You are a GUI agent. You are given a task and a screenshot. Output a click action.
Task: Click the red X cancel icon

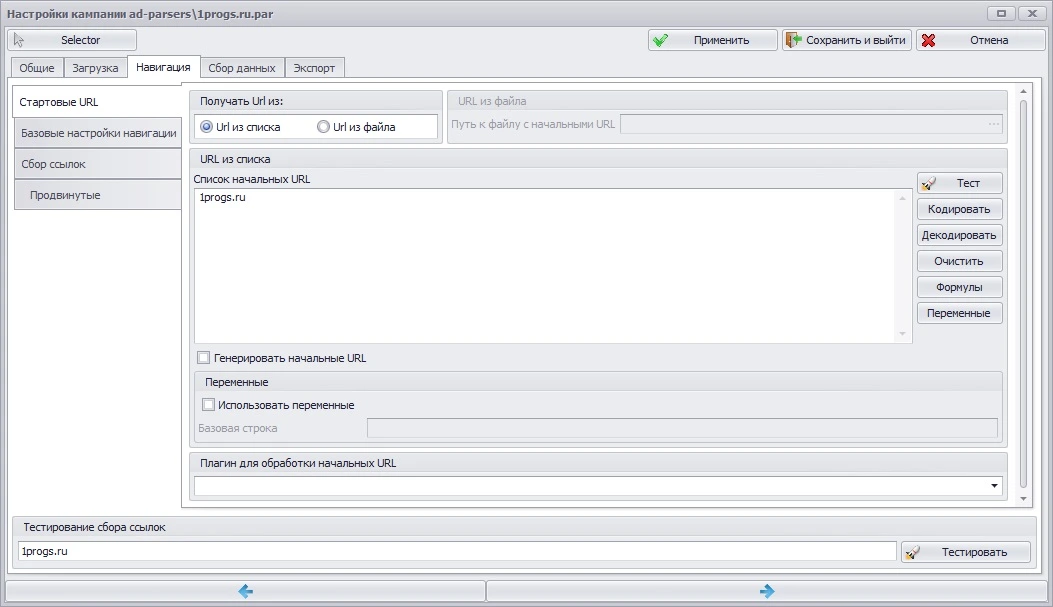tap(928, 40)
